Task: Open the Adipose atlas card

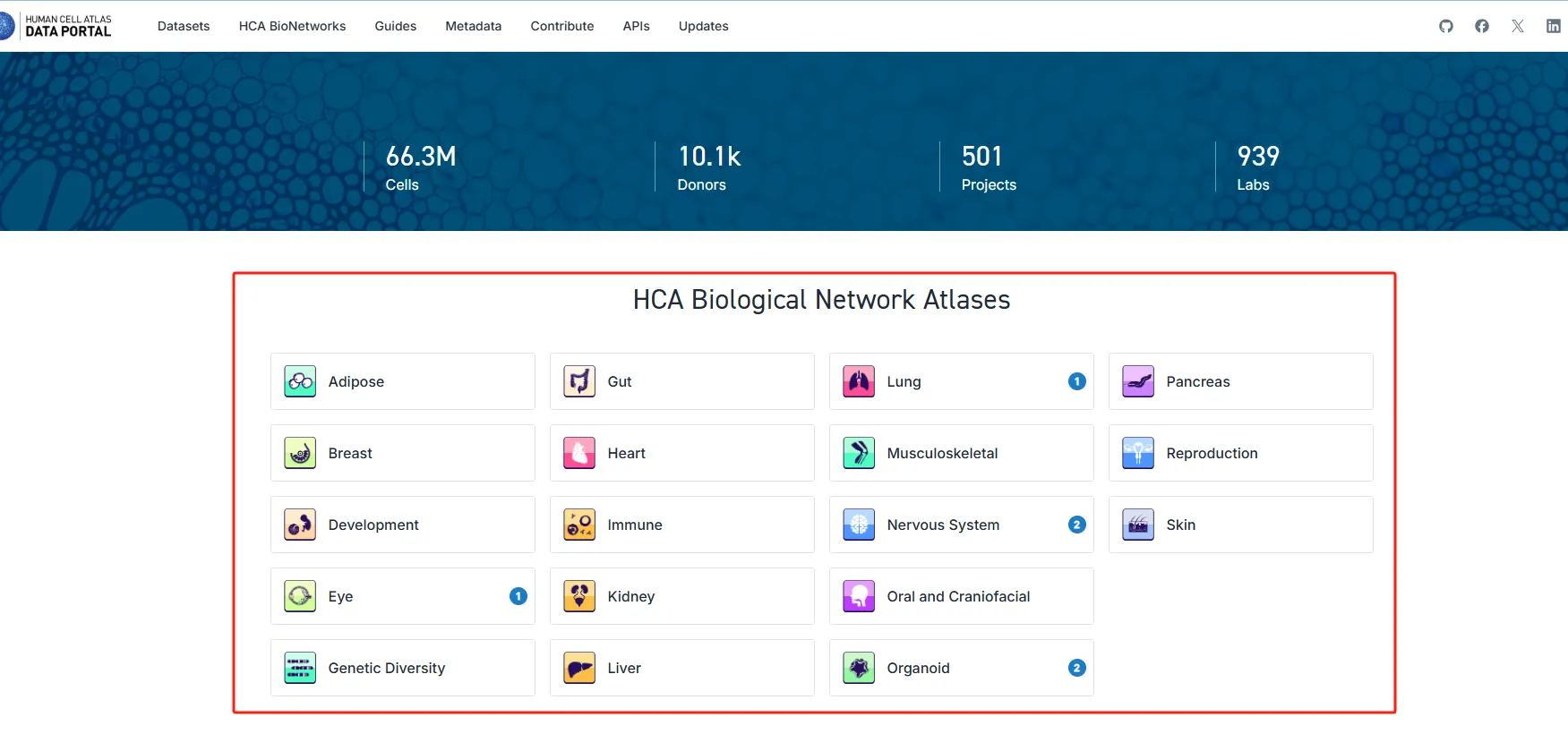Action: point(402,381)
